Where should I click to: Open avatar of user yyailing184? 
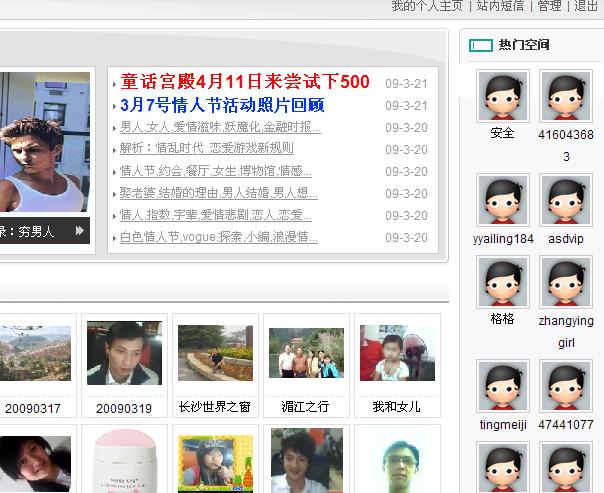(x=503, y=200)
